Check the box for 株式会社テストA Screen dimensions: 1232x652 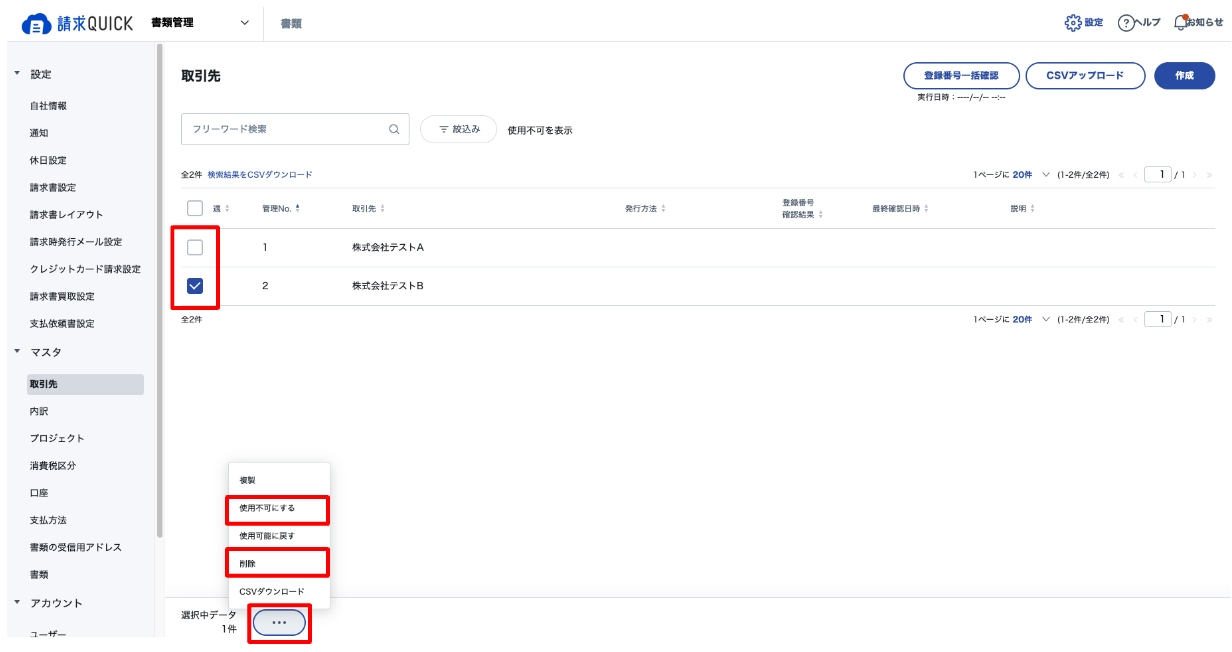tap(195, 247)
